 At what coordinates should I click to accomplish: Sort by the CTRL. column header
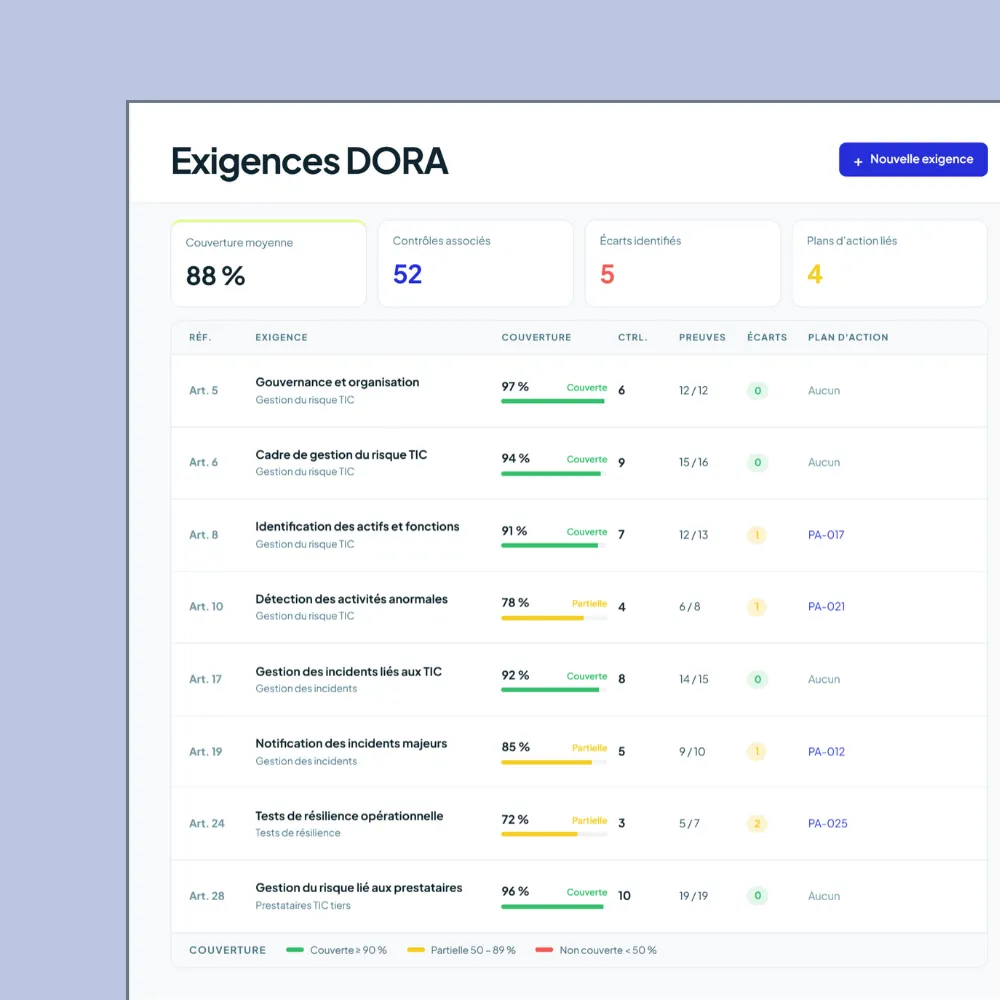coord(632,337)
